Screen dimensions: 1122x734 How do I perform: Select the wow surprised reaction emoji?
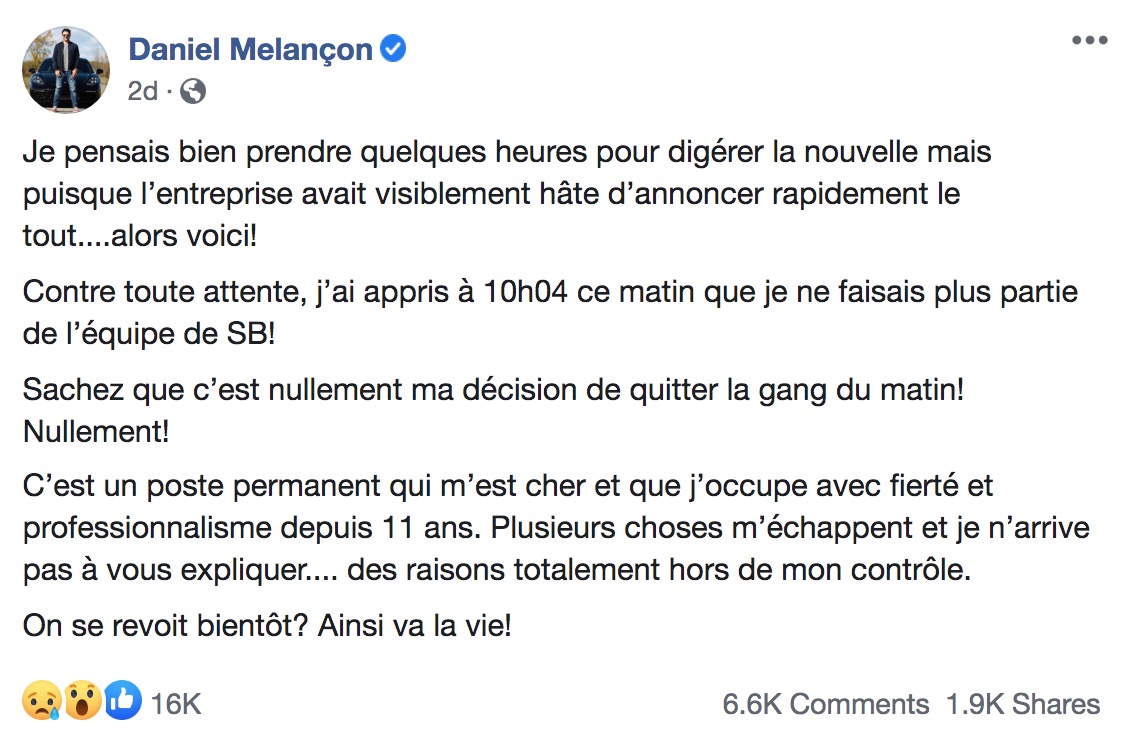pos(83,700)
